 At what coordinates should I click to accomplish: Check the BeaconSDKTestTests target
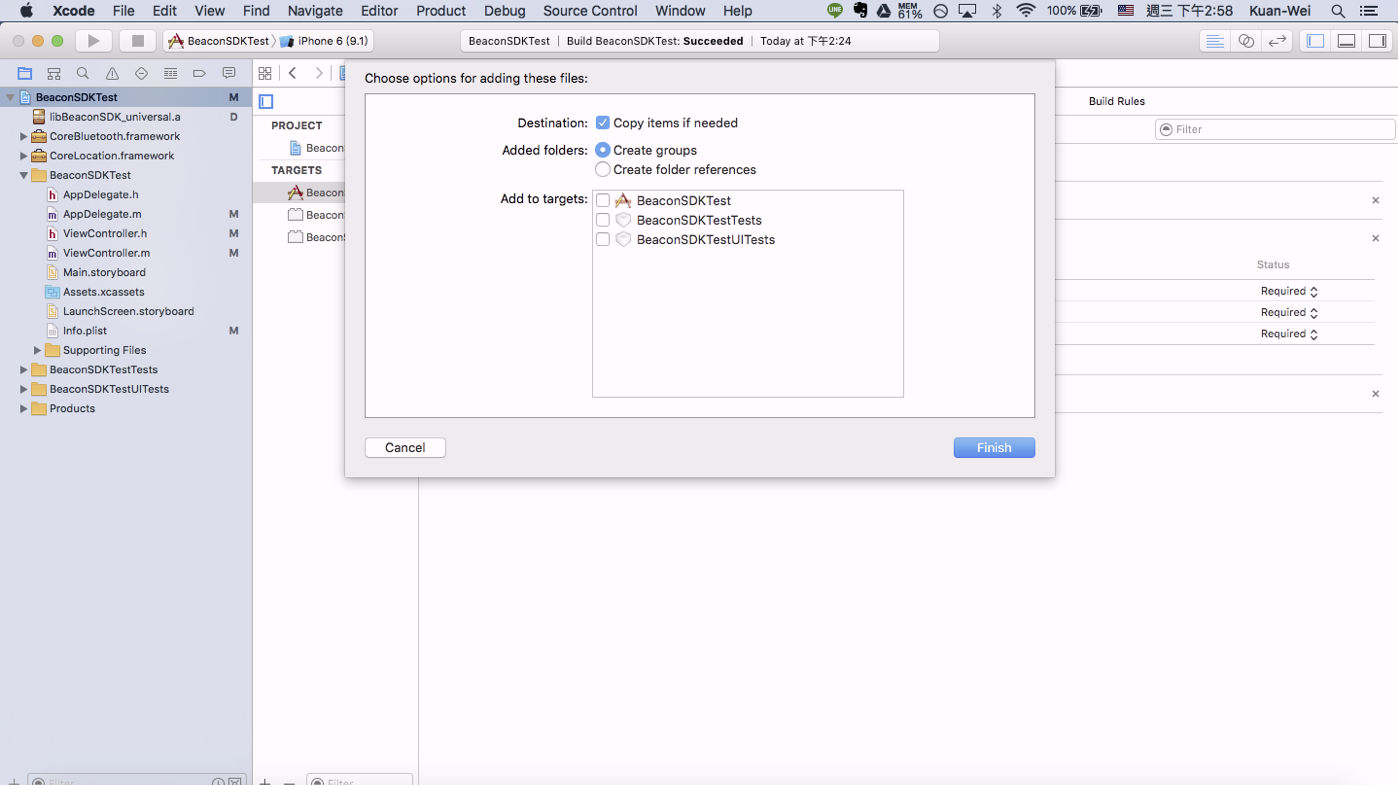click(x=603, y=220)
